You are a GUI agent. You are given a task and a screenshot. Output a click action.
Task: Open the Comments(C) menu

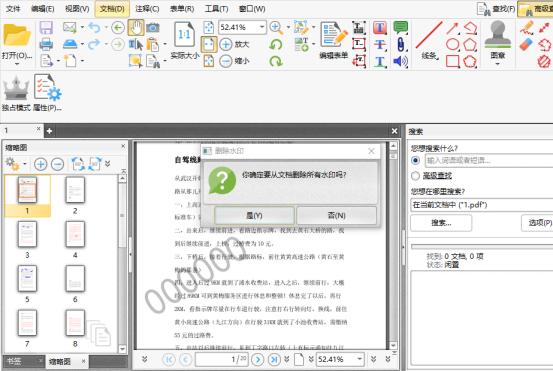147,9
